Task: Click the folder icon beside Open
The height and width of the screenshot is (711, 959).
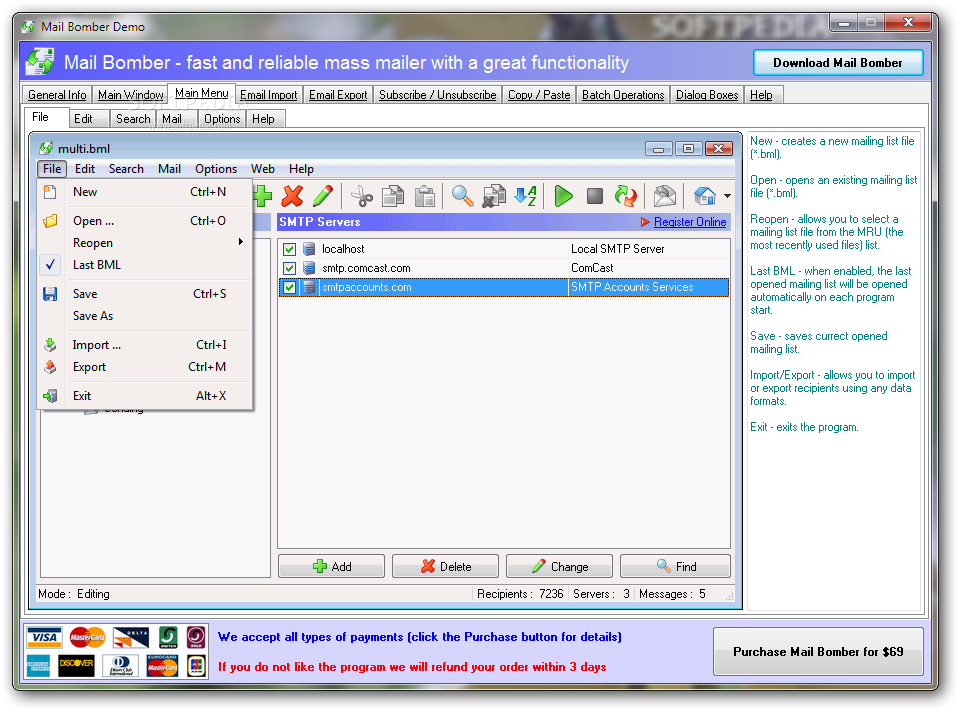Action: click(x=50, y=221)
